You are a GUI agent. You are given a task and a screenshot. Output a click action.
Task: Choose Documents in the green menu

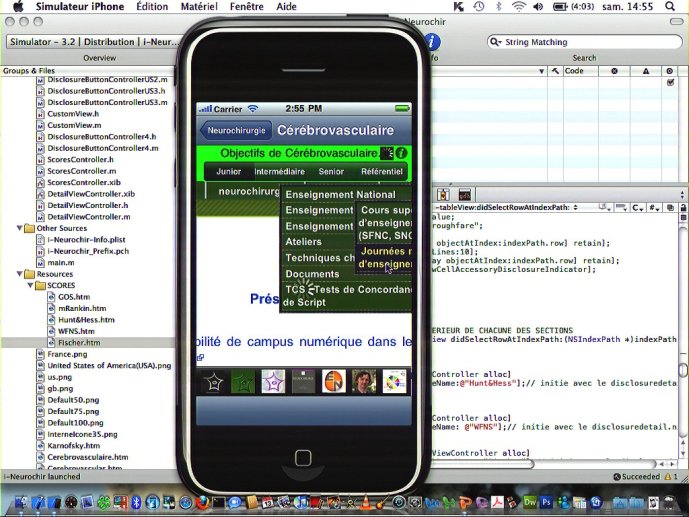point(312,274)
